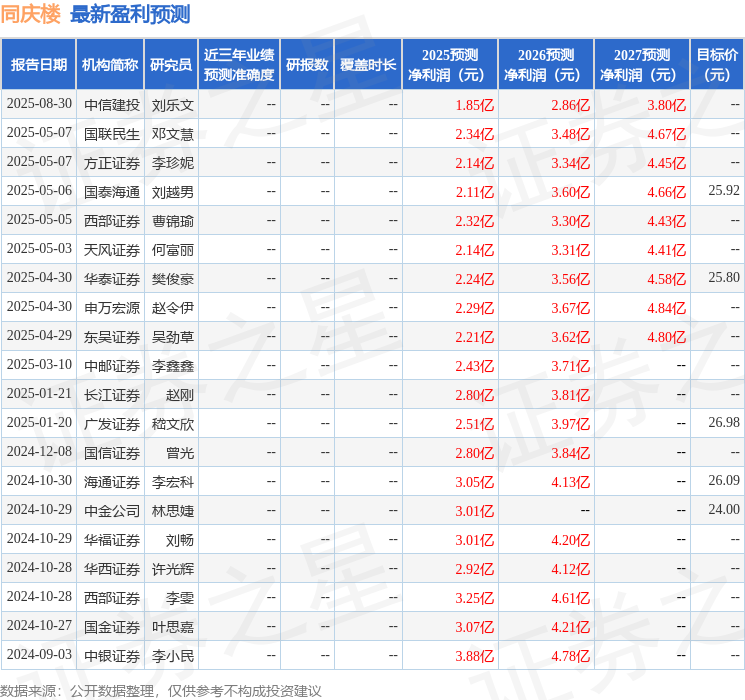Click the 4.84亿 forecast value

(x=666, y=308)
